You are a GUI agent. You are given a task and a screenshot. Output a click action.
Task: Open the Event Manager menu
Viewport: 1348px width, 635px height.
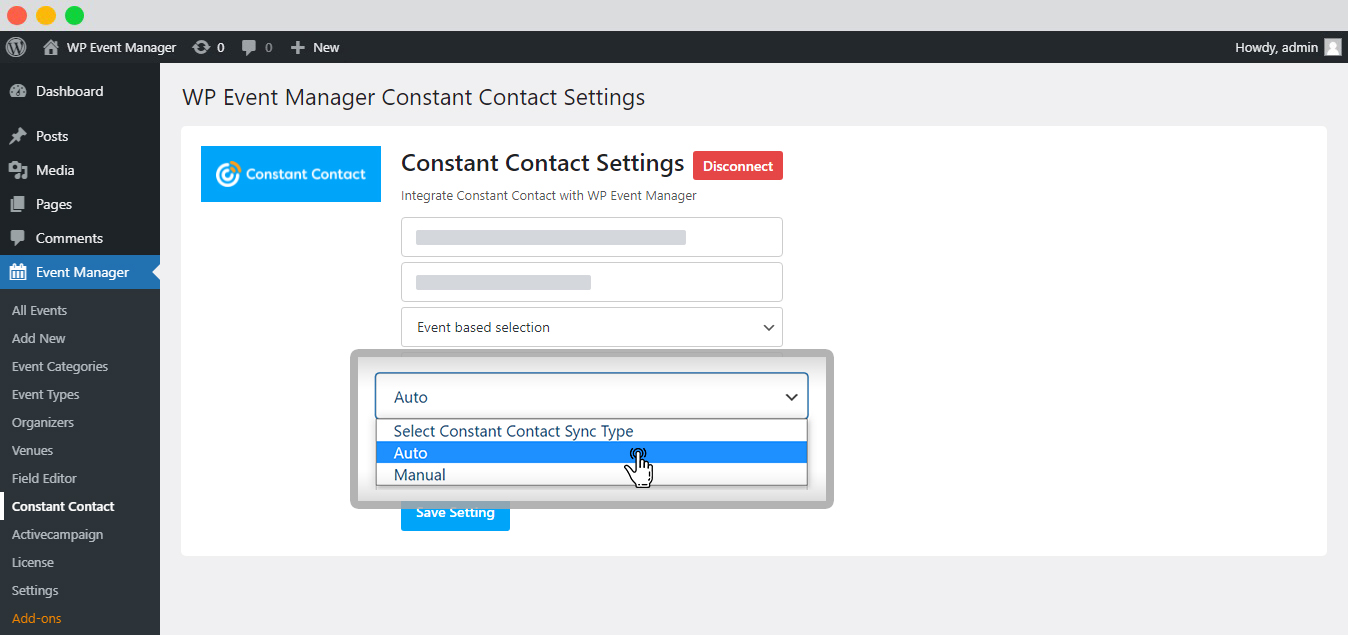pyautogui.click(x=80, y=272)
